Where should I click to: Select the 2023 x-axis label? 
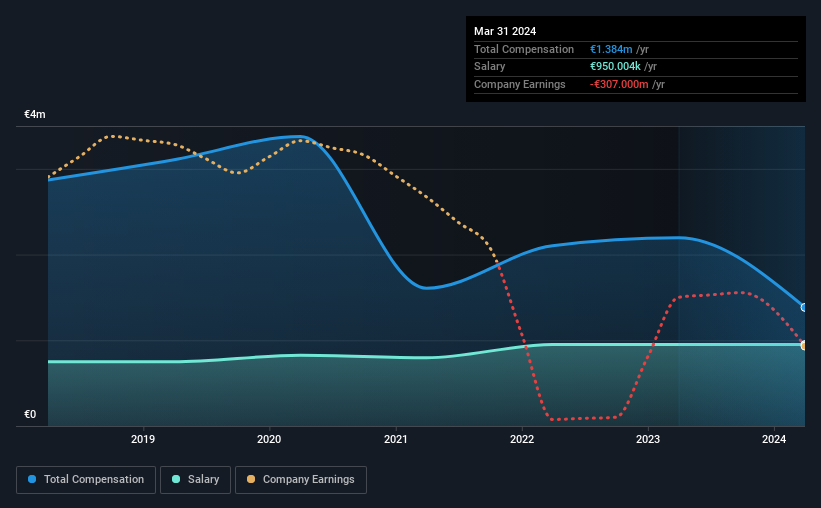(648, 439)
